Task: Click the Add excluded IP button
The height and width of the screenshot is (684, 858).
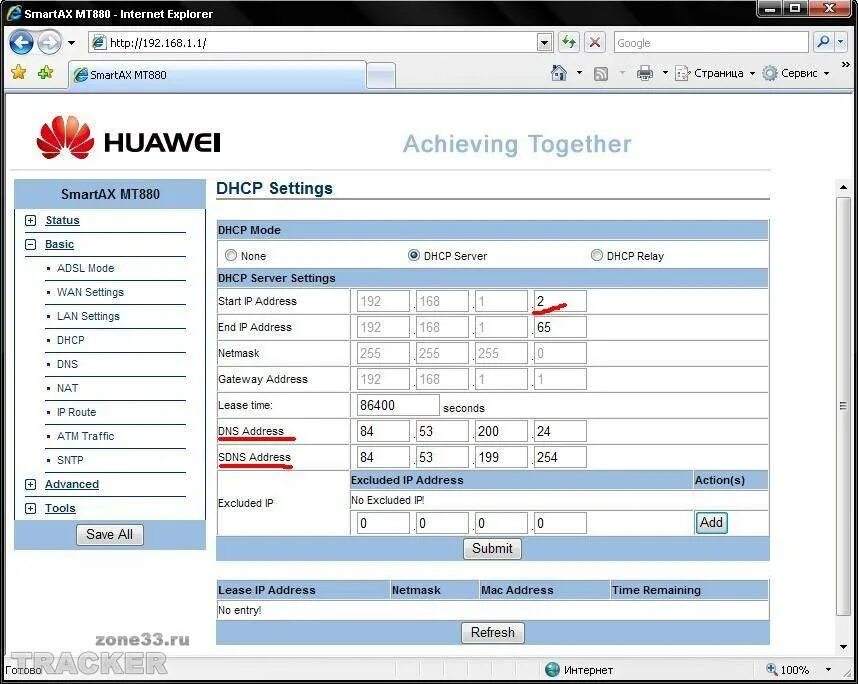Action: click(x=711, y=523)
